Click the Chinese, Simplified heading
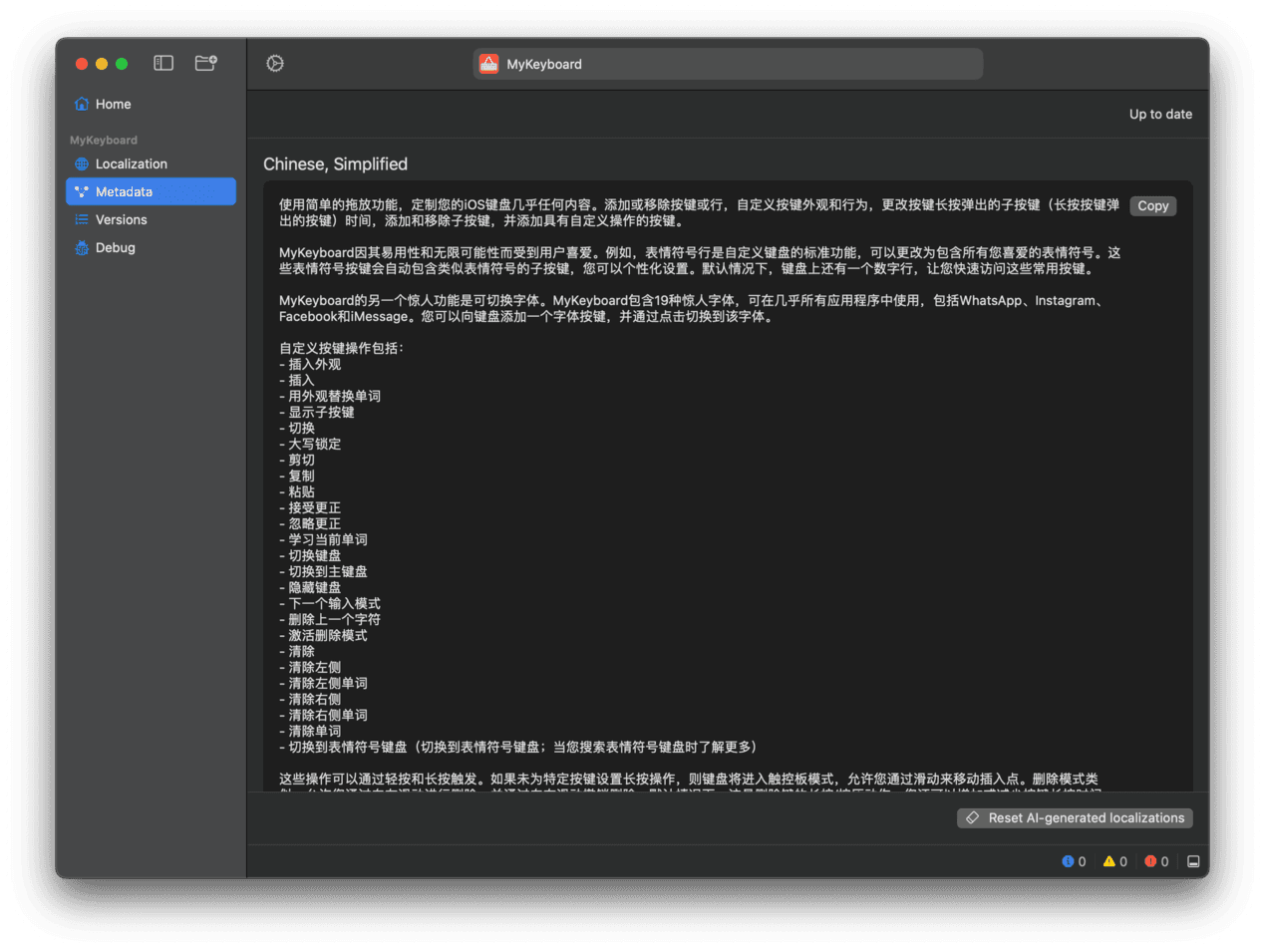Image resolution: width=1265 pixels, height=952 pixels. pyautogui.click(x=335, y=163)
